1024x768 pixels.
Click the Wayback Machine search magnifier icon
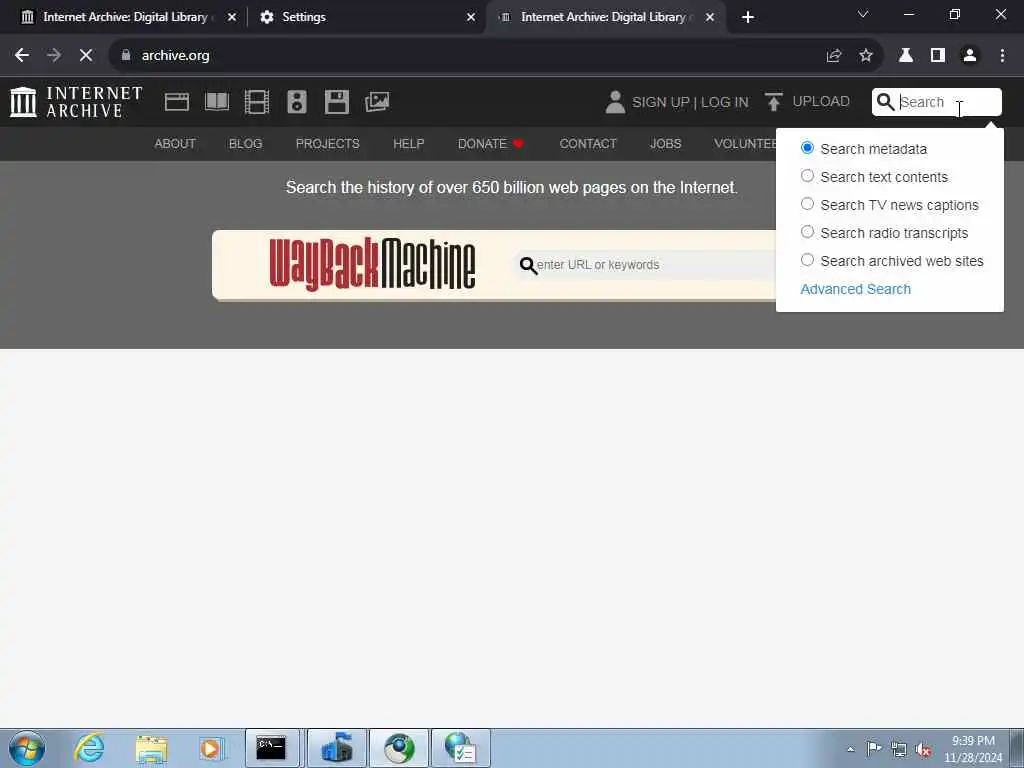(x=528, y=265)
